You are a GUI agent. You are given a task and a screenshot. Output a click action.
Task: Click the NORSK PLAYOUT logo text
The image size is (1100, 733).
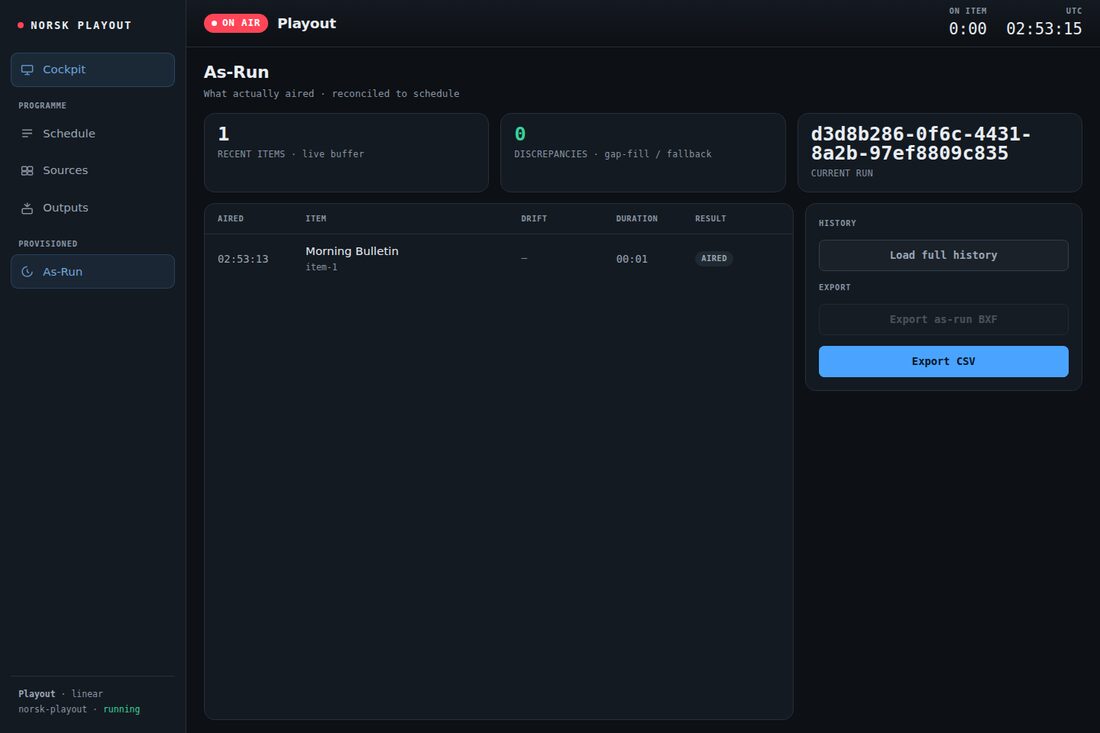[81, 25]
